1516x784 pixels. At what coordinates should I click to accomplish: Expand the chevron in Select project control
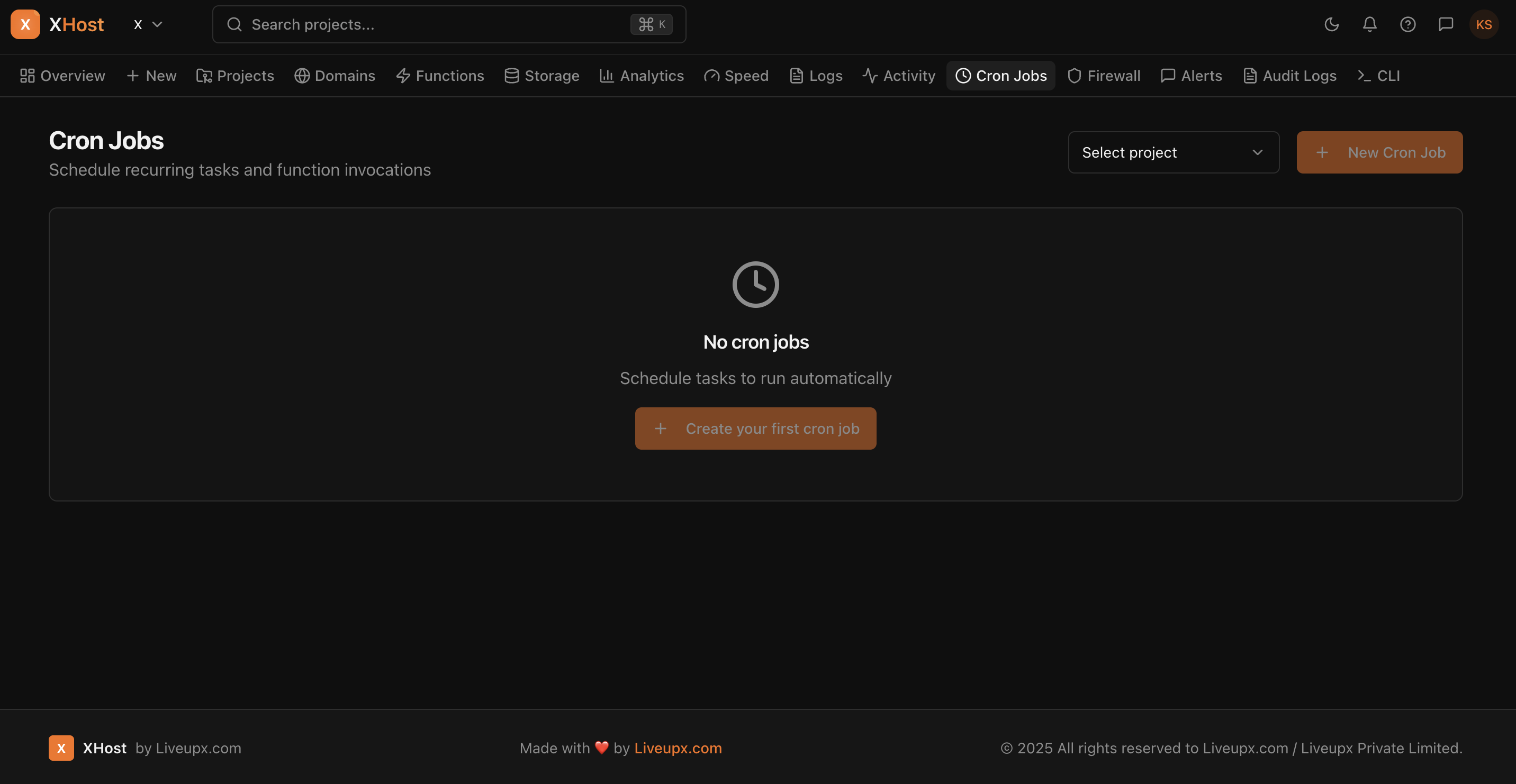[1258, 152]
